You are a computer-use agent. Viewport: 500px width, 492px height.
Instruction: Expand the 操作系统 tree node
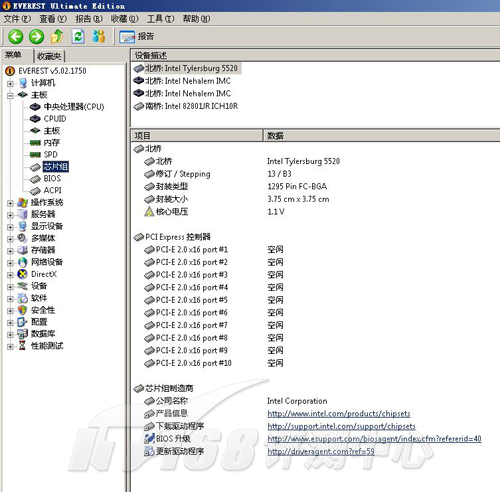pos(10,203)
